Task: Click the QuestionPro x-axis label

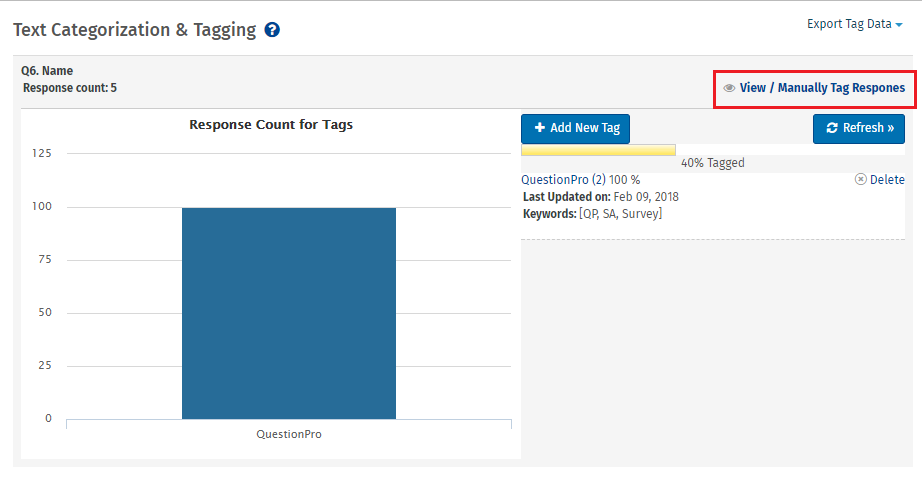Action: 289,435
